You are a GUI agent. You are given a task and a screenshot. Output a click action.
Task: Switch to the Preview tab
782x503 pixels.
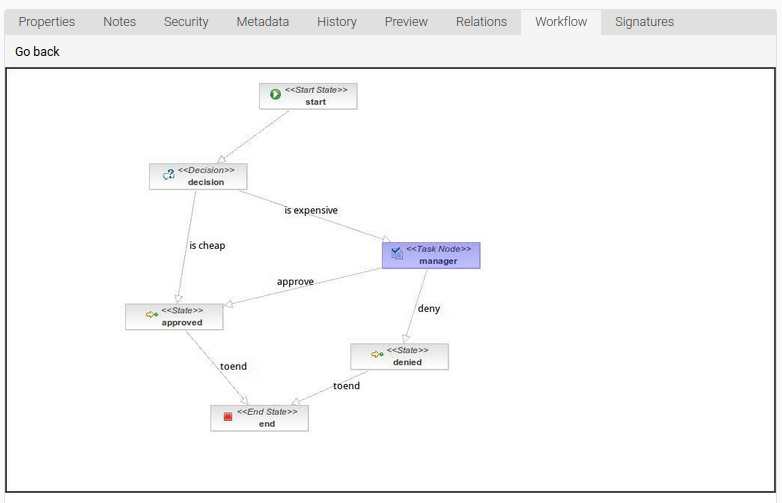pyautogui.click(x=406, y=21)
